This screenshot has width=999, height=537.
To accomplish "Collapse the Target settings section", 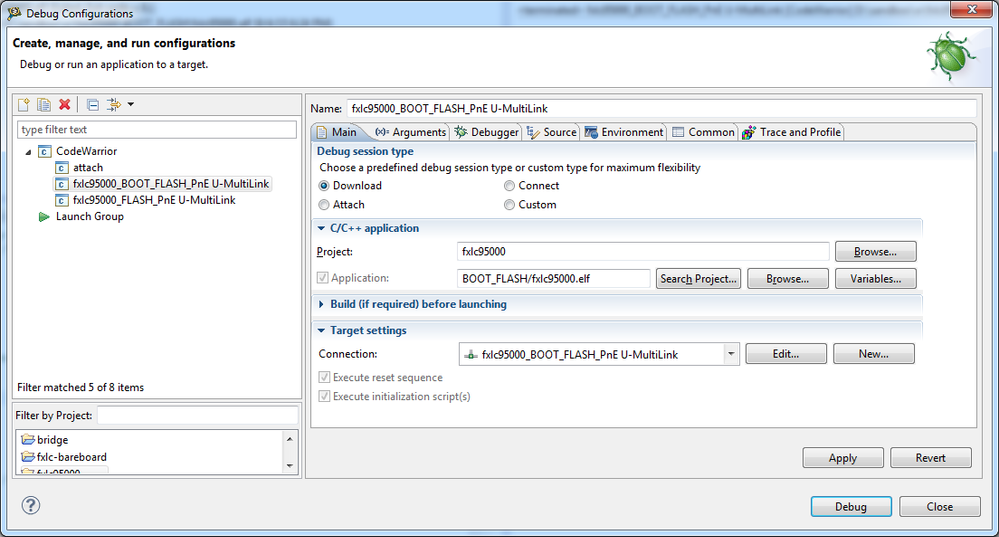I will [321, 331].
